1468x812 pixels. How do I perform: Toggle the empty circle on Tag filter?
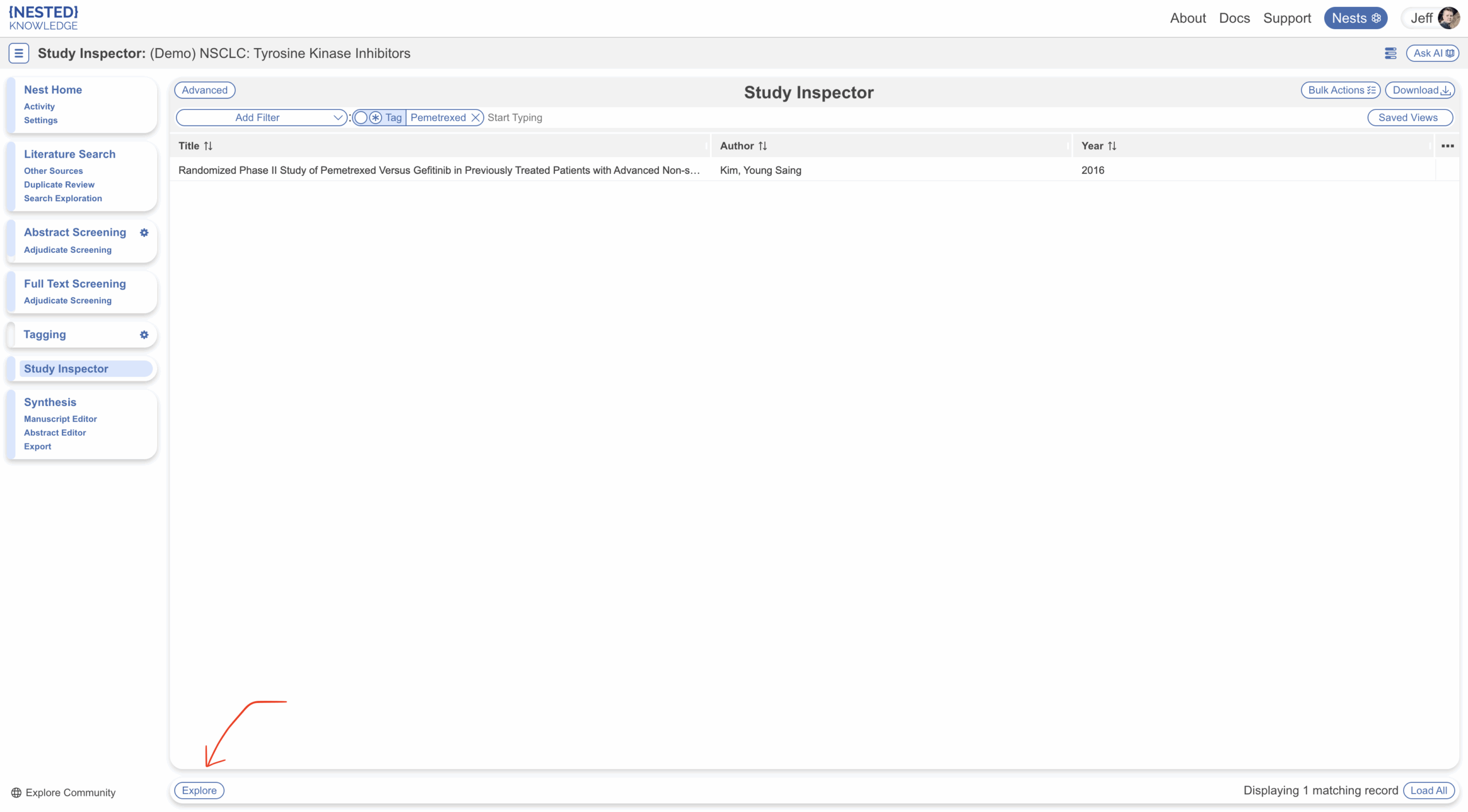[x=361, y=118]
